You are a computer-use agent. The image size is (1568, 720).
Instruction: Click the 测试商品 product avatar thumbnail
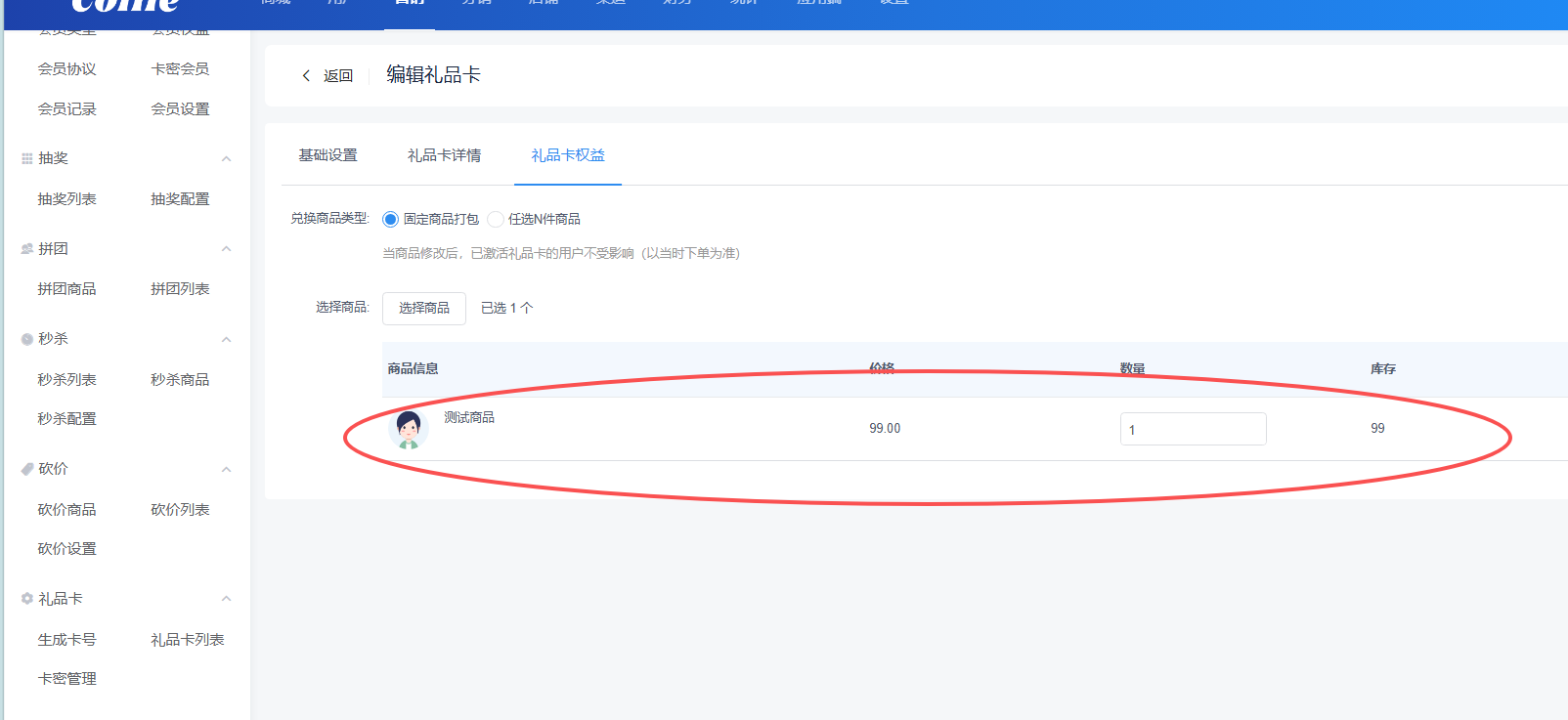tap(409, 429)
